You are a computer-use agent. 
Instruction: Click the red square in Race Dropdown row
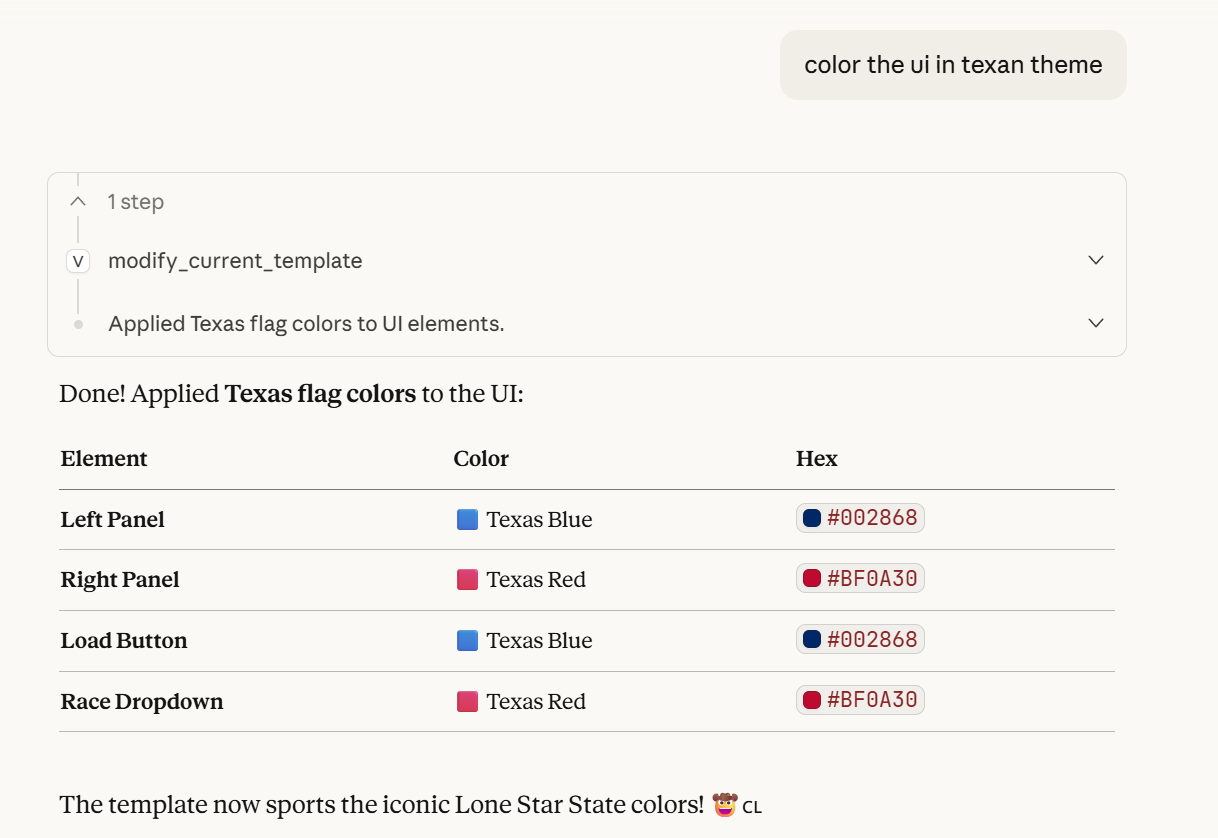(x=467, y=702)
